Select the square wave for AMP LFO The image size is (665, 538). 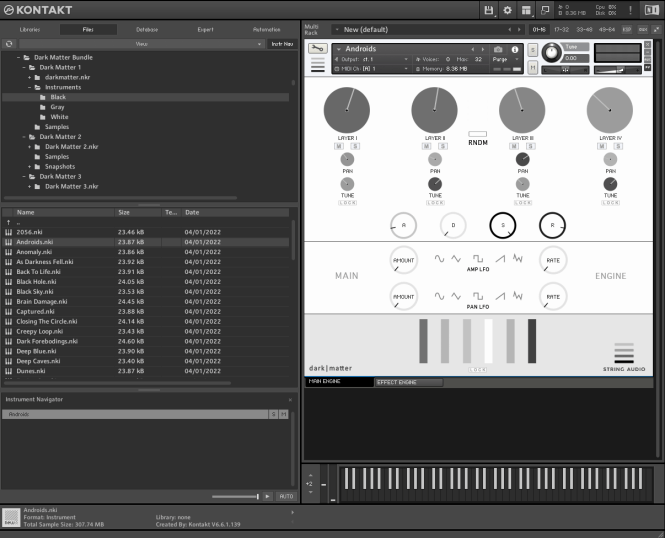pos(478,258)
